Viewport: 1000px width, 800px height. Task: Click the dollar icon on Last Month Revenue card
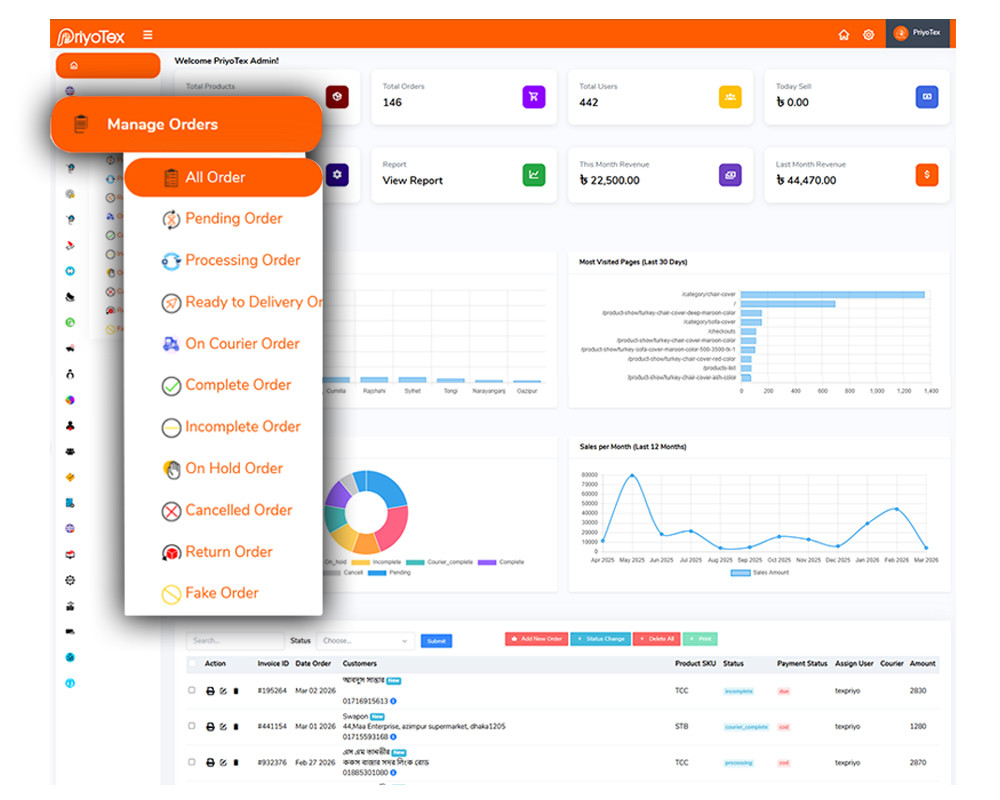coord(926,174)
